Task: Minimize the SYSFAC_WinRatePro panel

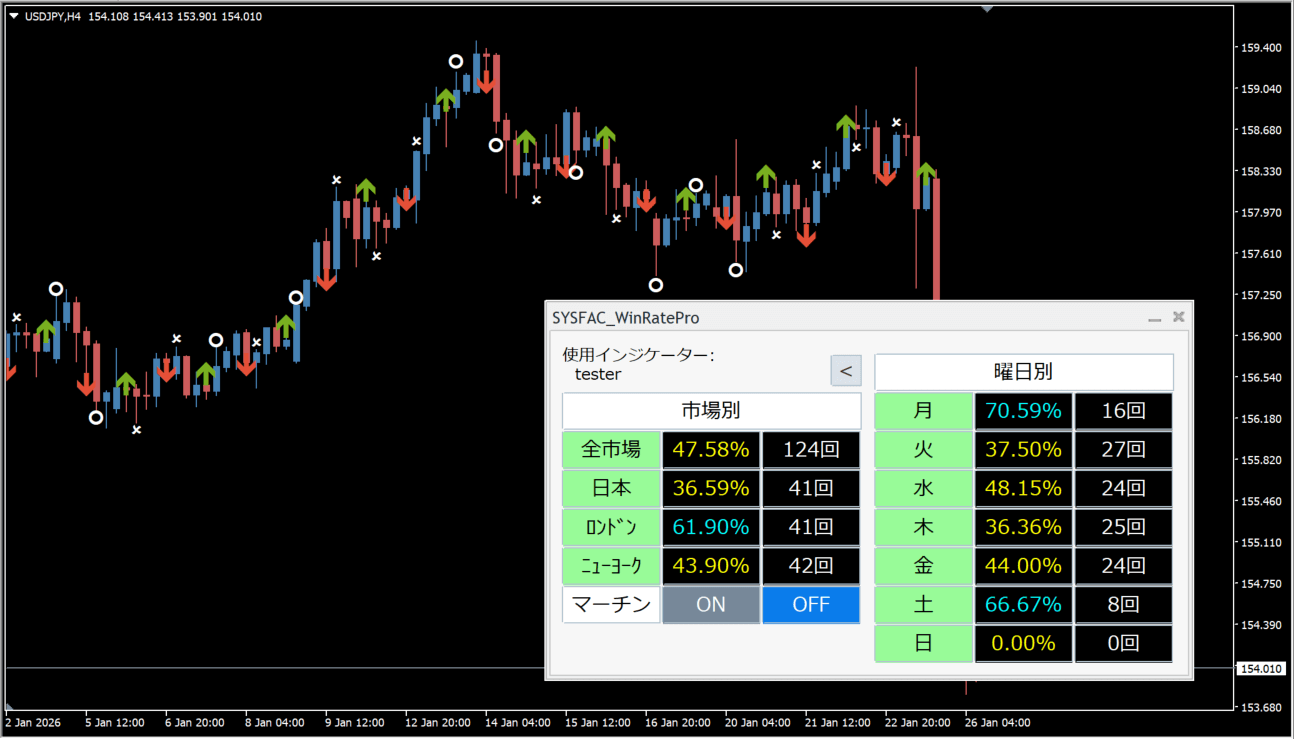Action: point(1154,317)
